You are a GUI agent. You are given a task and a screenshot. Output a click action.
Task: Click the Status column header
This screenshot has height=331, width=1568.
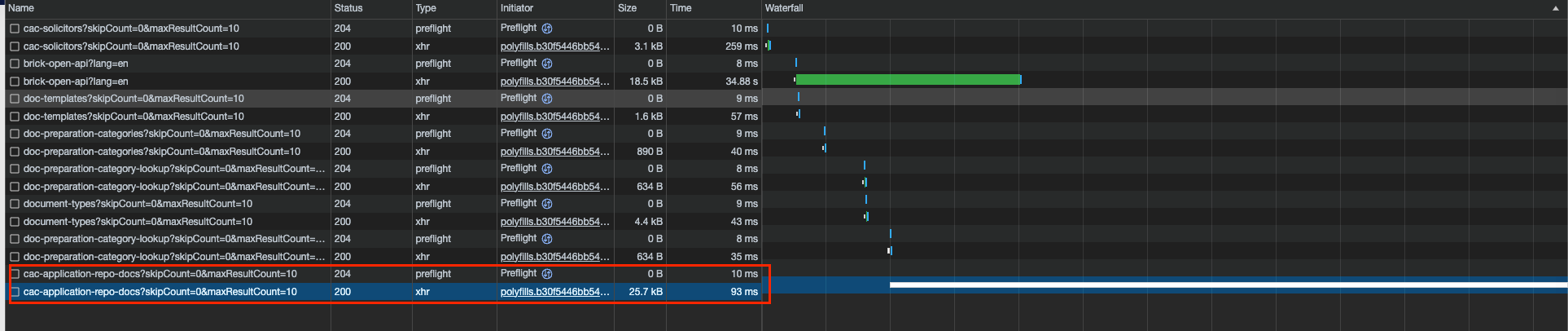(x=348, y=8)
